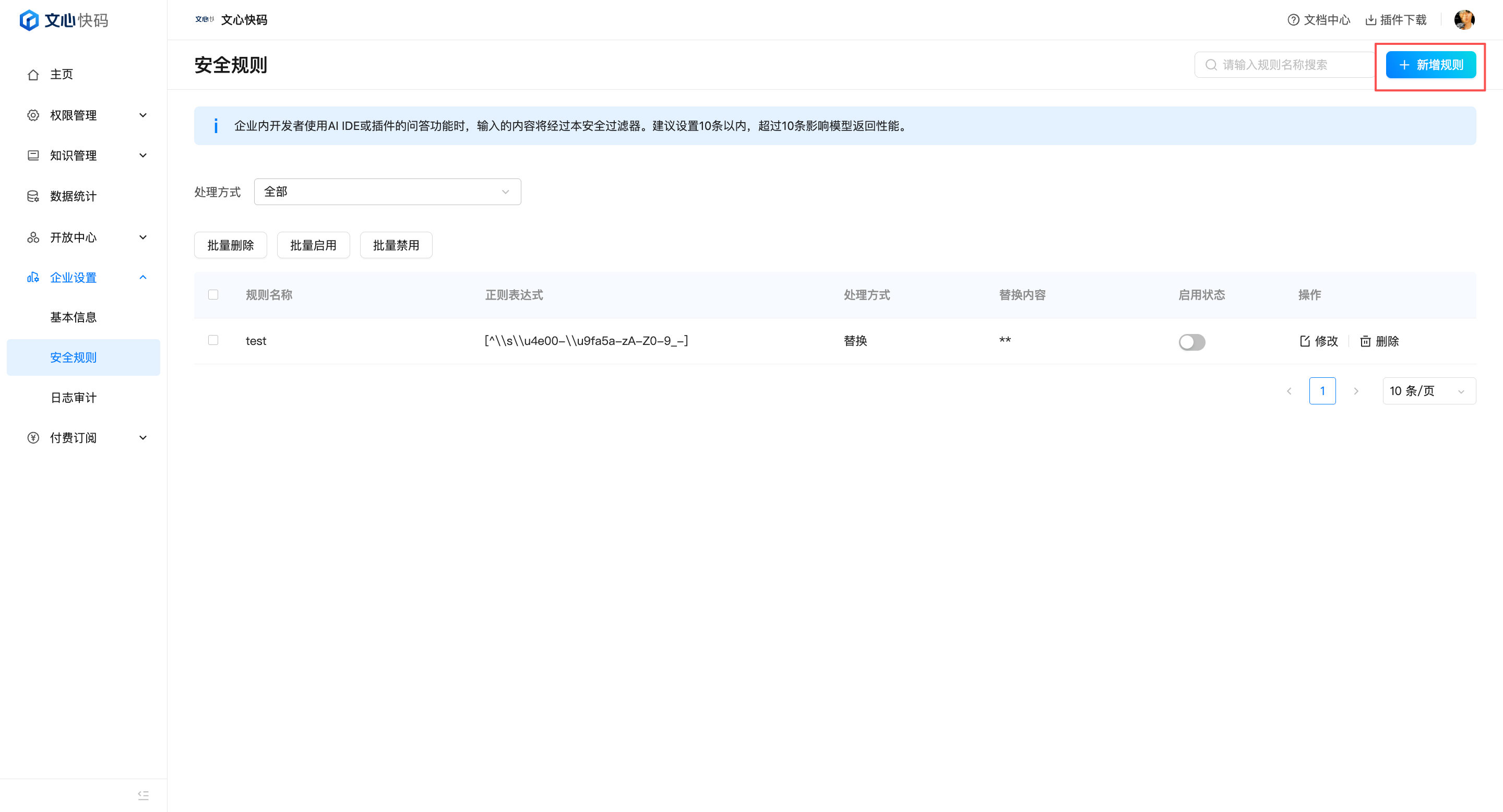Click the 新增规则 button
Viewport: 1503px width, 812px height.
pos(1430,65)
